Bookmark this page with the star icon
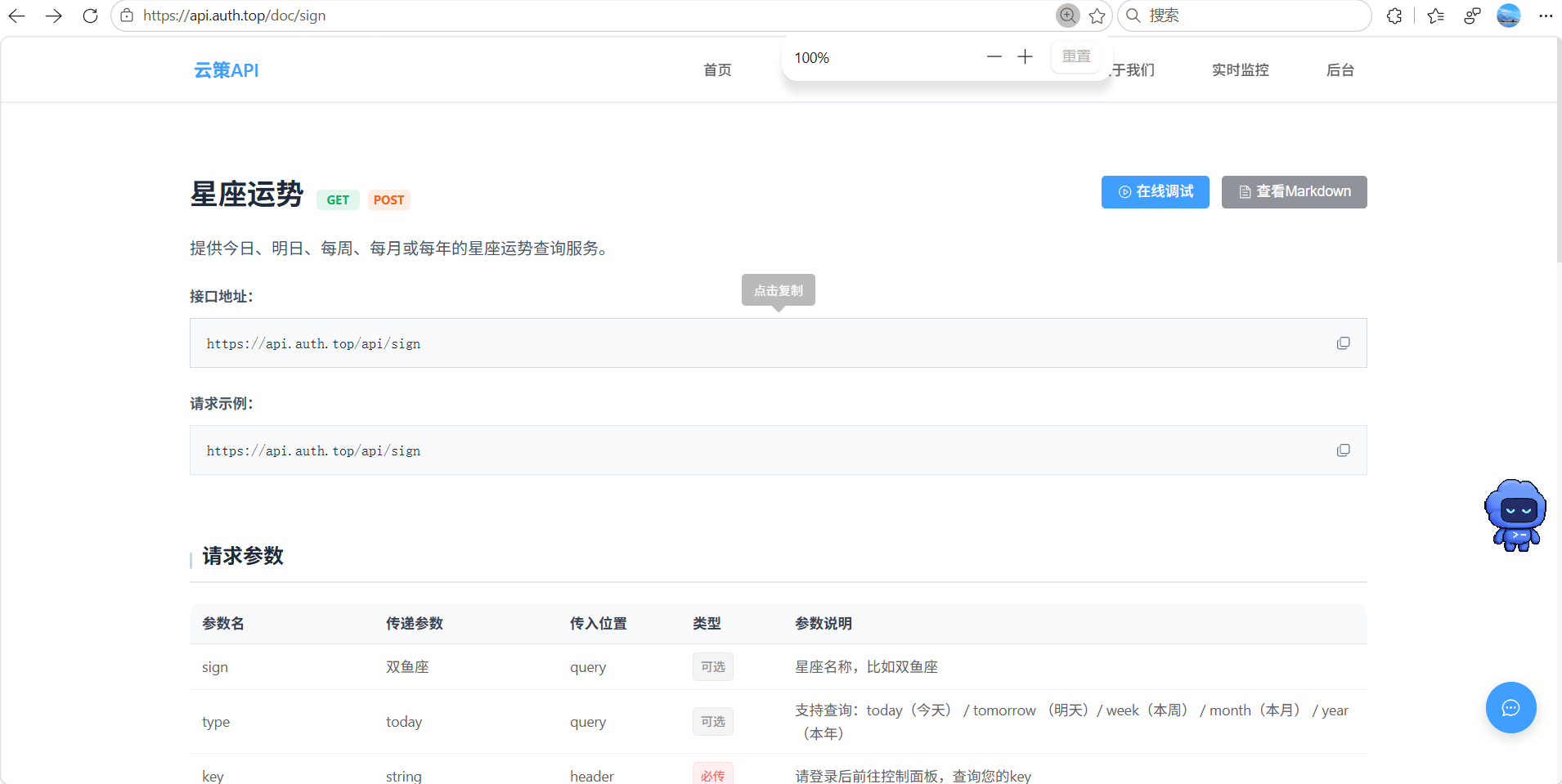 pyautogui.click(x=1097, y=16)
